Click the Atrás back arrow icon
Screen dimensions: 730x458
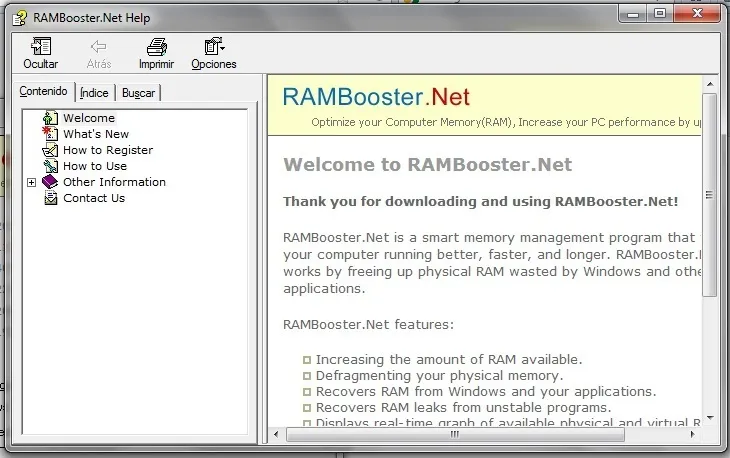click(98, 46)
